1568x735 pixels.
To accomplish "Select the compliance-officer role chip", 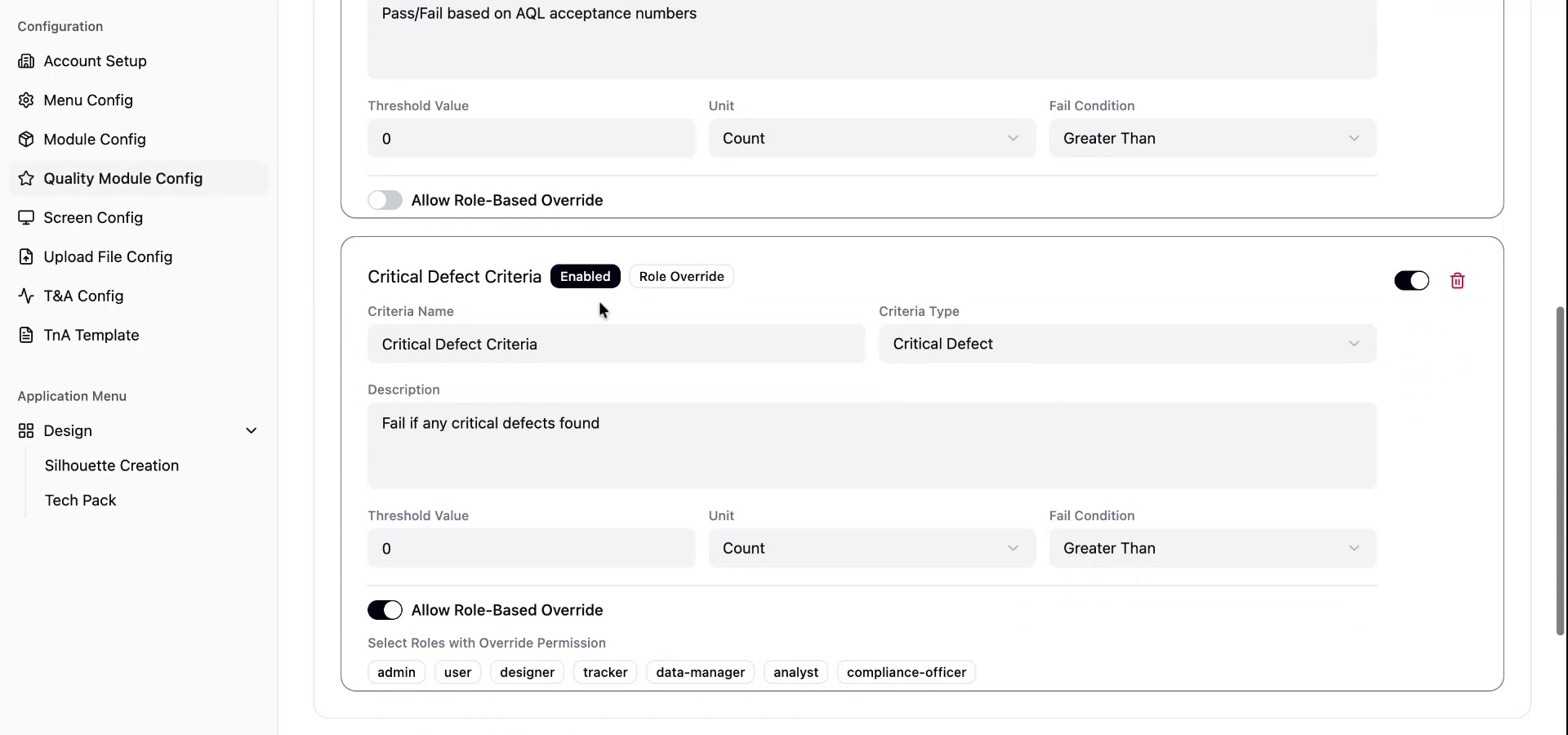I will [x=906, y=672].
